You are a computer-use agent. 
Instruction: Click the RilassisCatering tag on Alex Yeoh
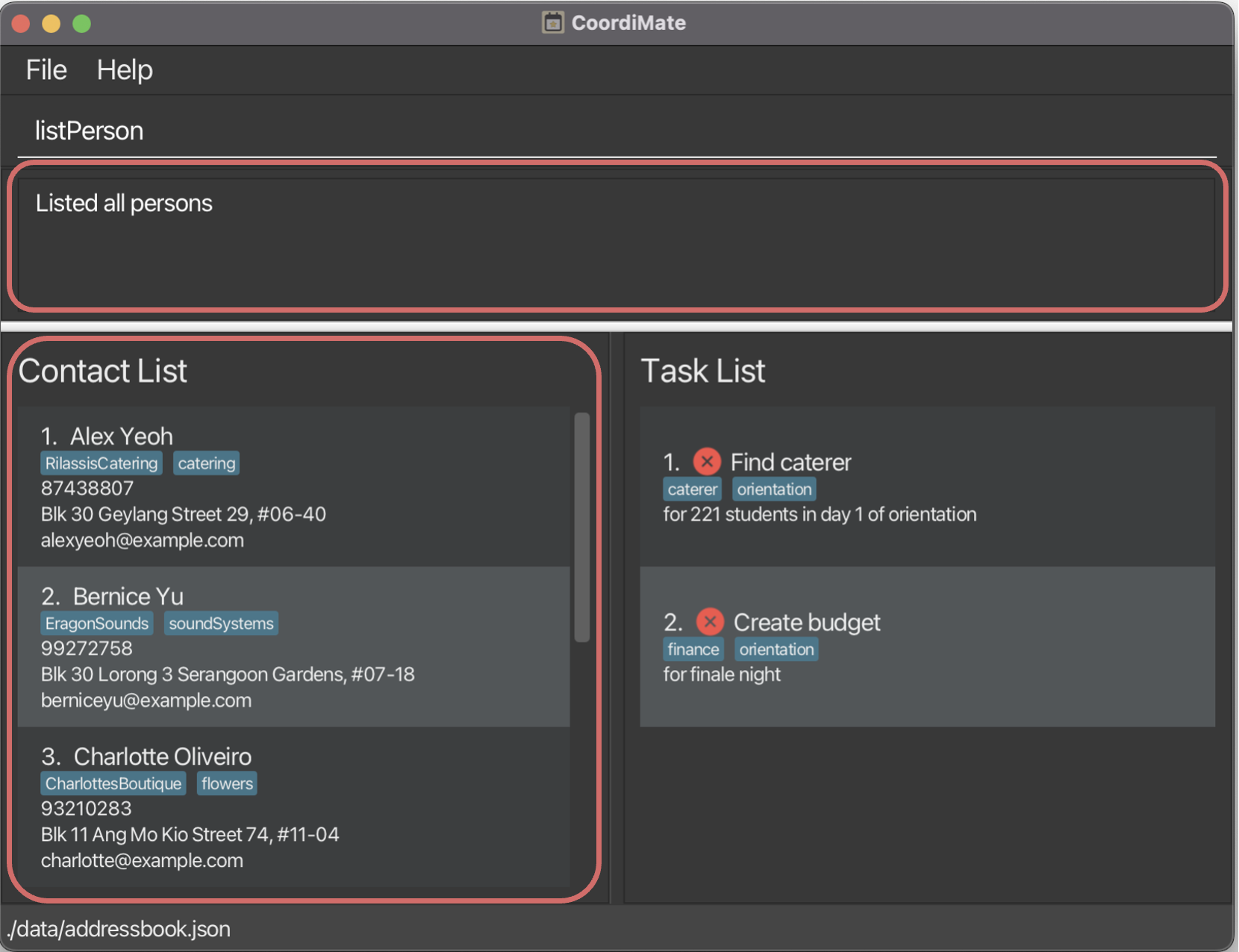click(x=102, y=463)
